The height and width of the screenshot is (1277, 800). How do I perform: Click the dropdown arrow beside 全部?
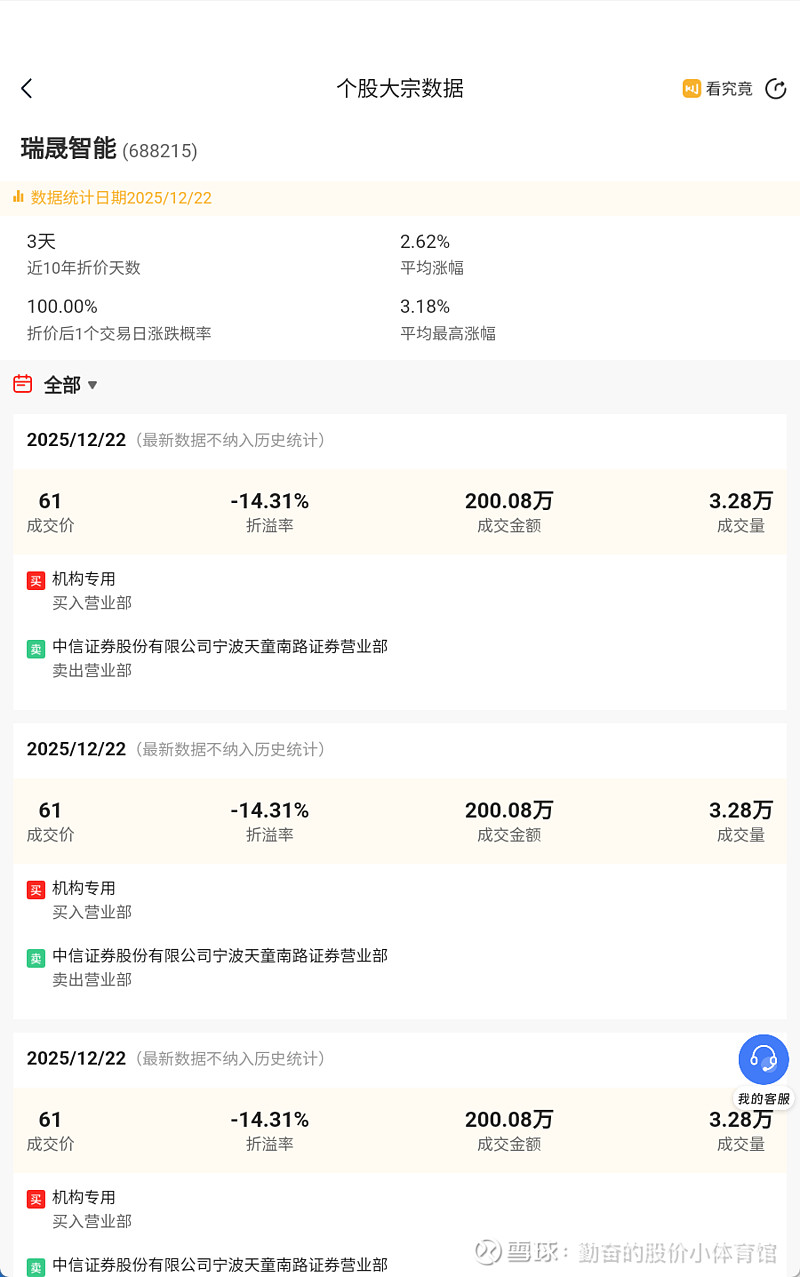(x=92, y=385)
